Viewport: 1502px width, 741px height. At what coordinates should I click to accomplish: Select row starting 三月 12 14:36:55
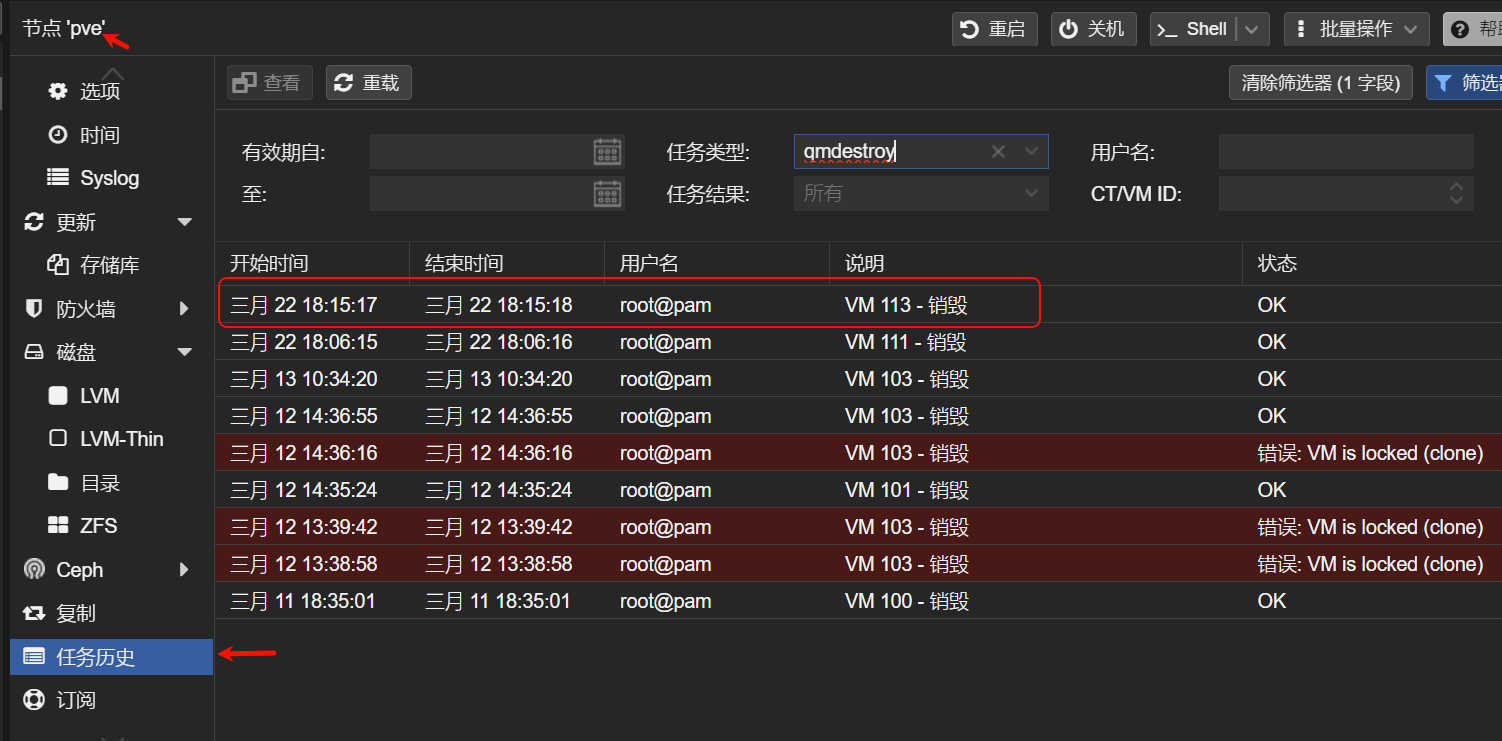(x=858, y=416)
